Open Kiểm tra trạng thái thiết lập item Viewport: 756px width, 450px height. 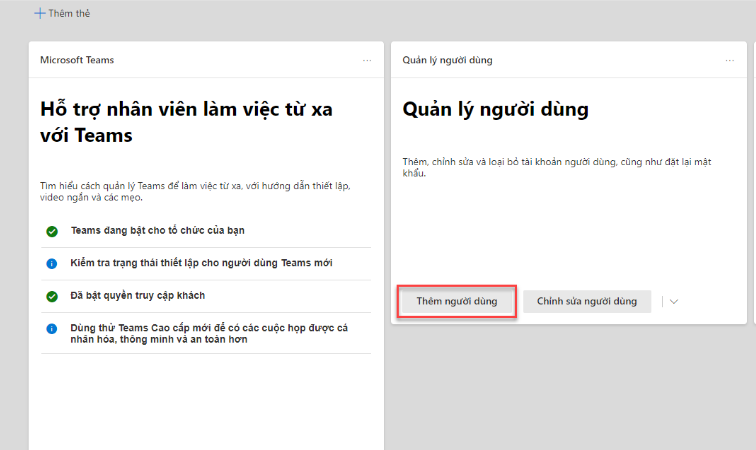coord(201,263)
